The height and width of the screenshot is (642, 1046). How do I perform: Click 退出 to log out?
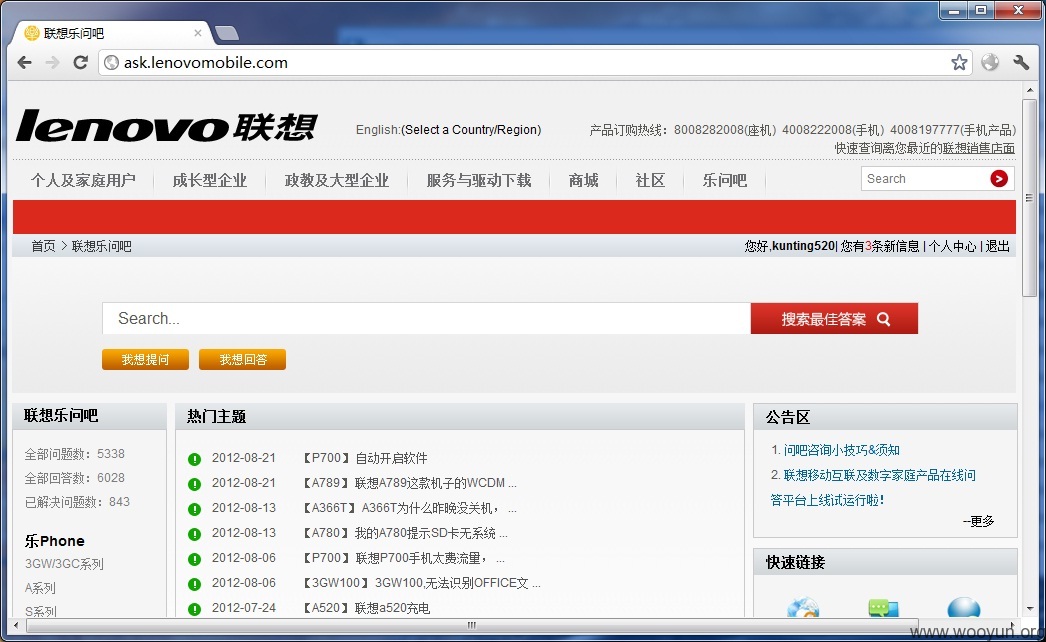click(997, 246)
